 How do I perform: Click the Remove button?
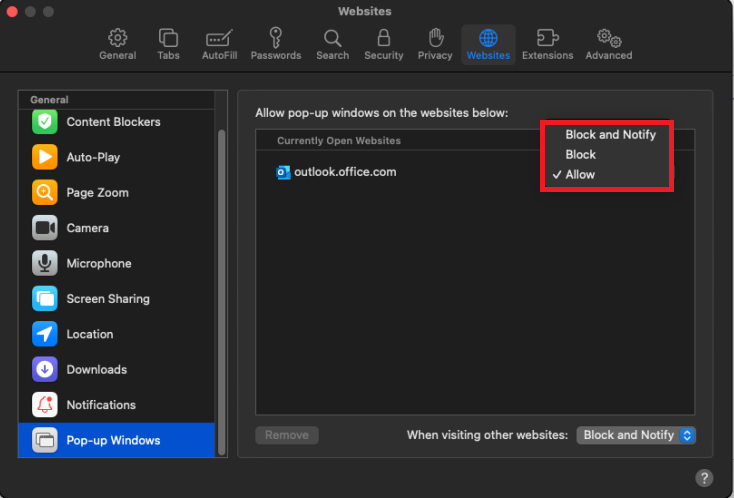(x=287, y=435)
